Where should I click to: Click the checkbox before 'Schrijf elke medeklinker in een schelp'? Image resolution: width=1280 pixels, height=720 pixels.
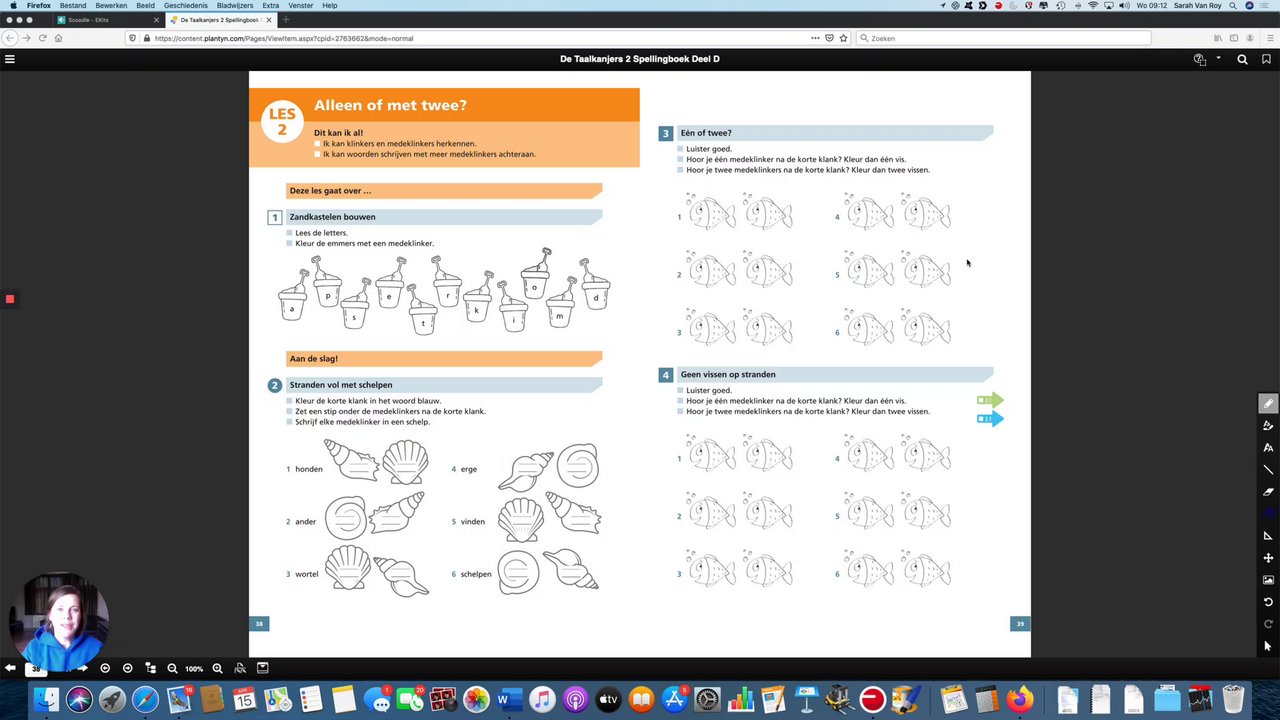pos(290,422)
